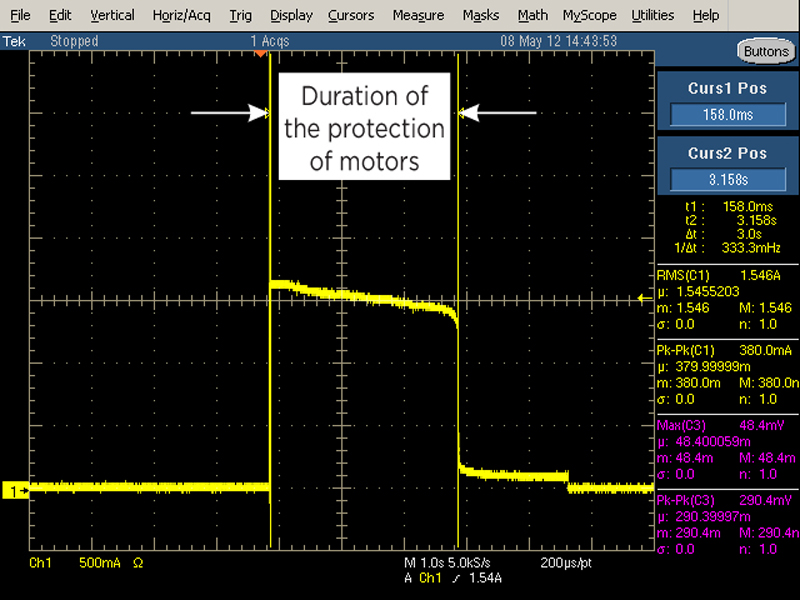The image size is (800, 600).
Task: Click the Pk-Pk(C1) mean 'µ: 379.99999m'
Action: click(x=704, y=366)
